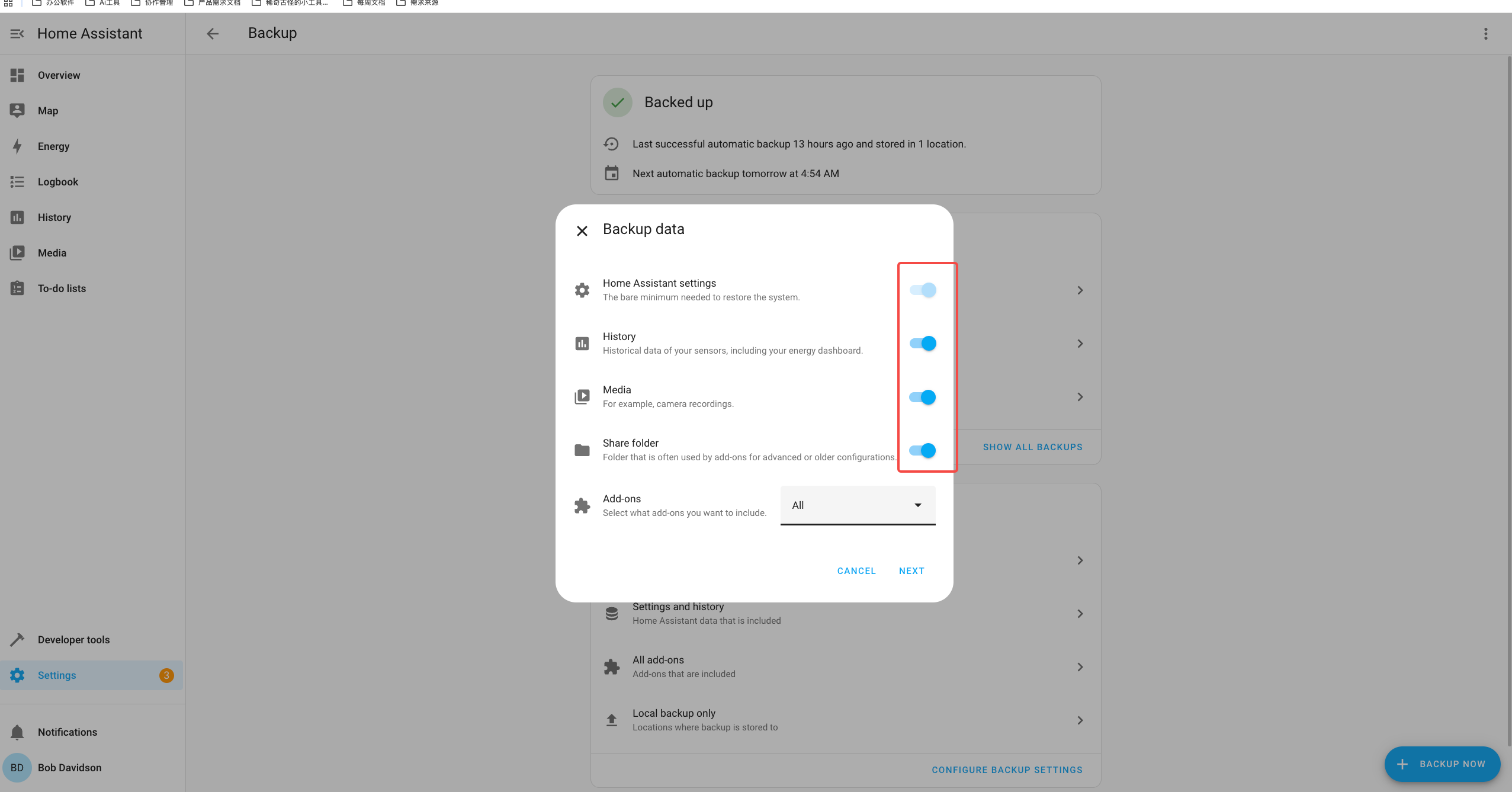Click 'Select what add-ons you want to include.' text
The height and width of the screenshot is (792, 1512).
coord(685,513)
